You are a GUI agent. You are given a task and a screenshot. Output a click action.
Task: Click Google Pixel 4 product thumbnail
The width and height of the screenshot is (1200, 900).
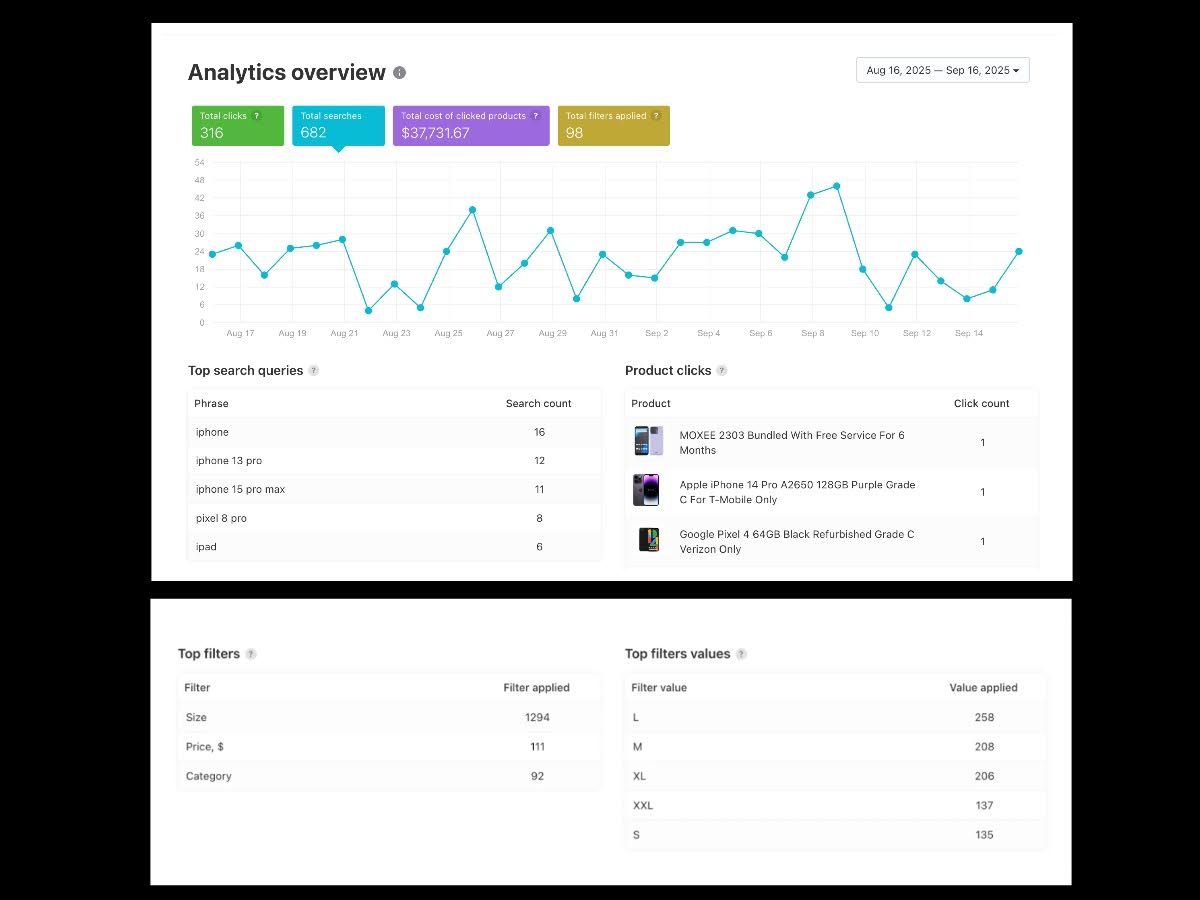point(649,540)
